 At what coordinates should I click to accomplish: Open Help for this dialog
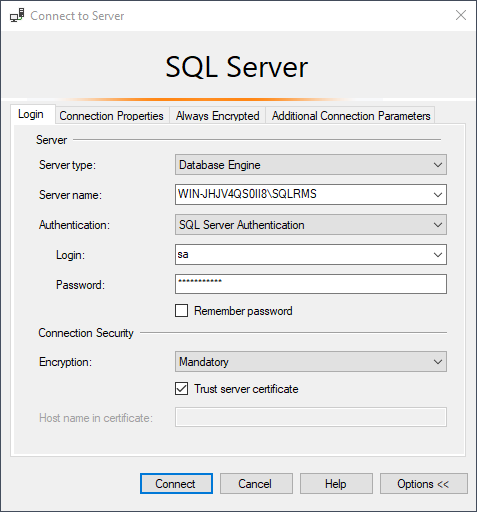click(x=336, y=484)
